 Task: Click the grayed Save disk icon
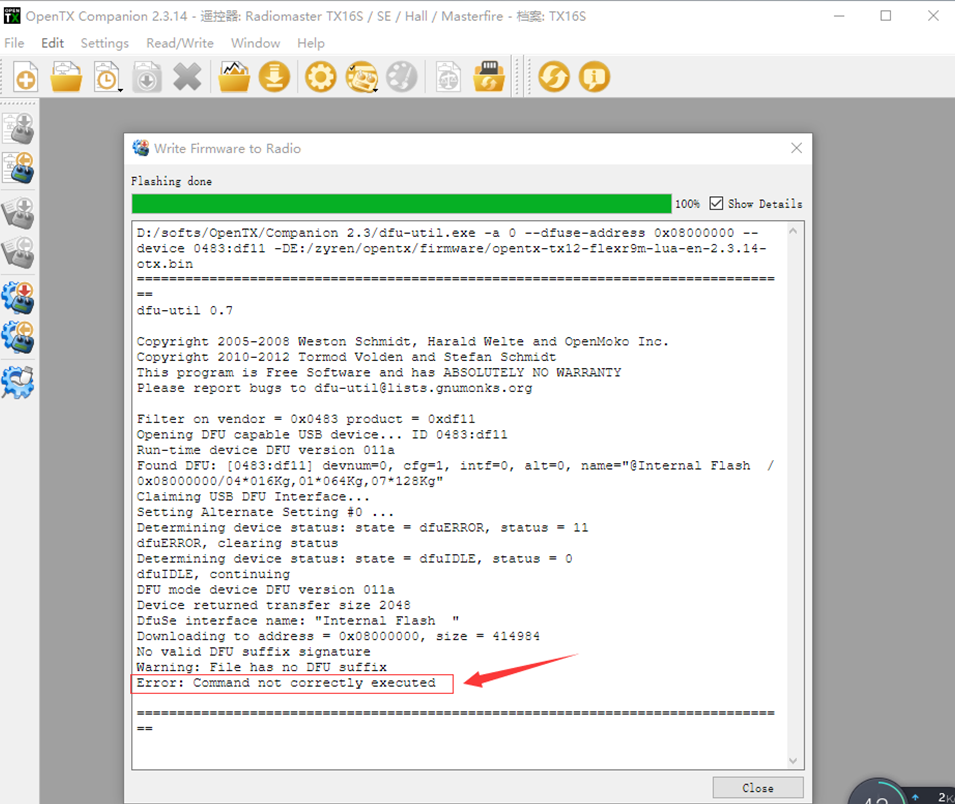click(147, 77)
